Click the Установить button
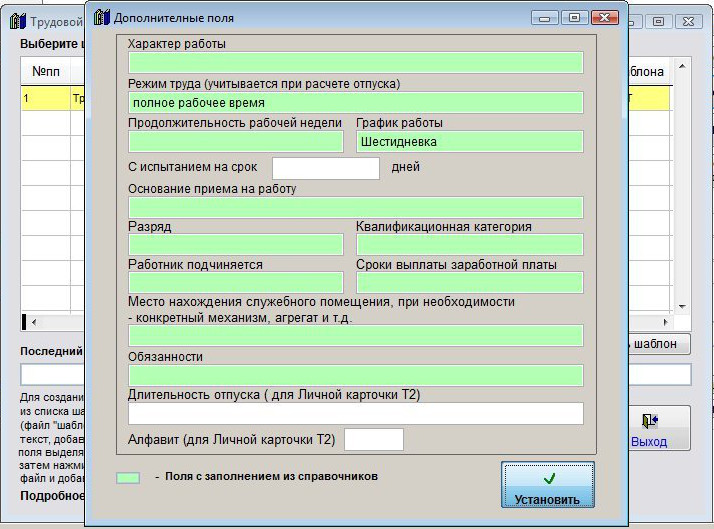 548,485
